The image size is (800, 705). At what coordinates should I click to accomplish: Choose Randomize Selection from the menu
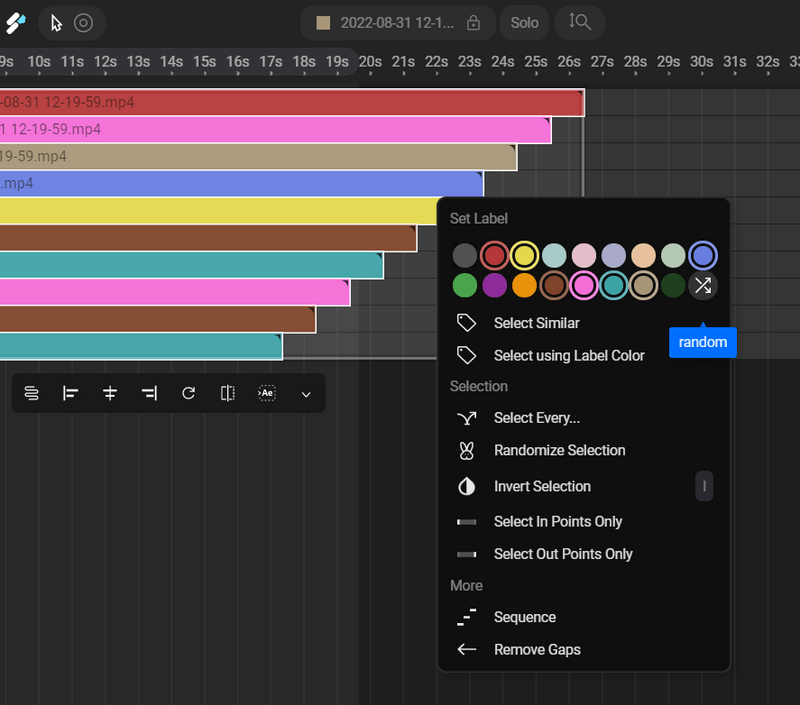tap(558, 450)
